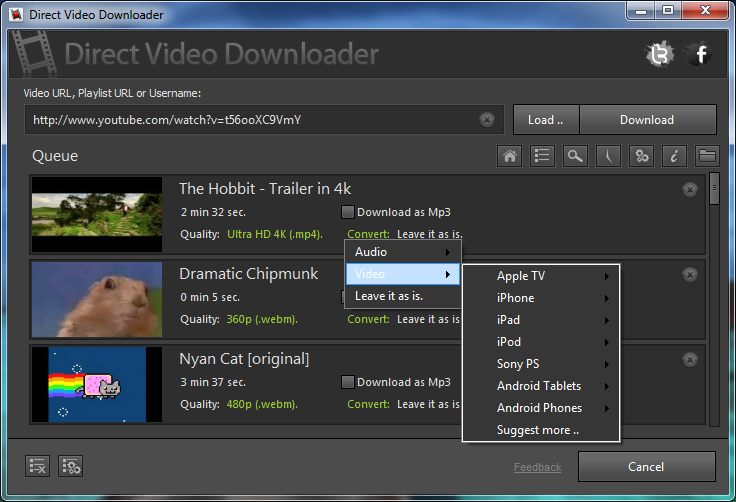This screenshot has width=736, height=502.
Task: Click the 0 min 5 sec. duration
Action: [210, 297]
